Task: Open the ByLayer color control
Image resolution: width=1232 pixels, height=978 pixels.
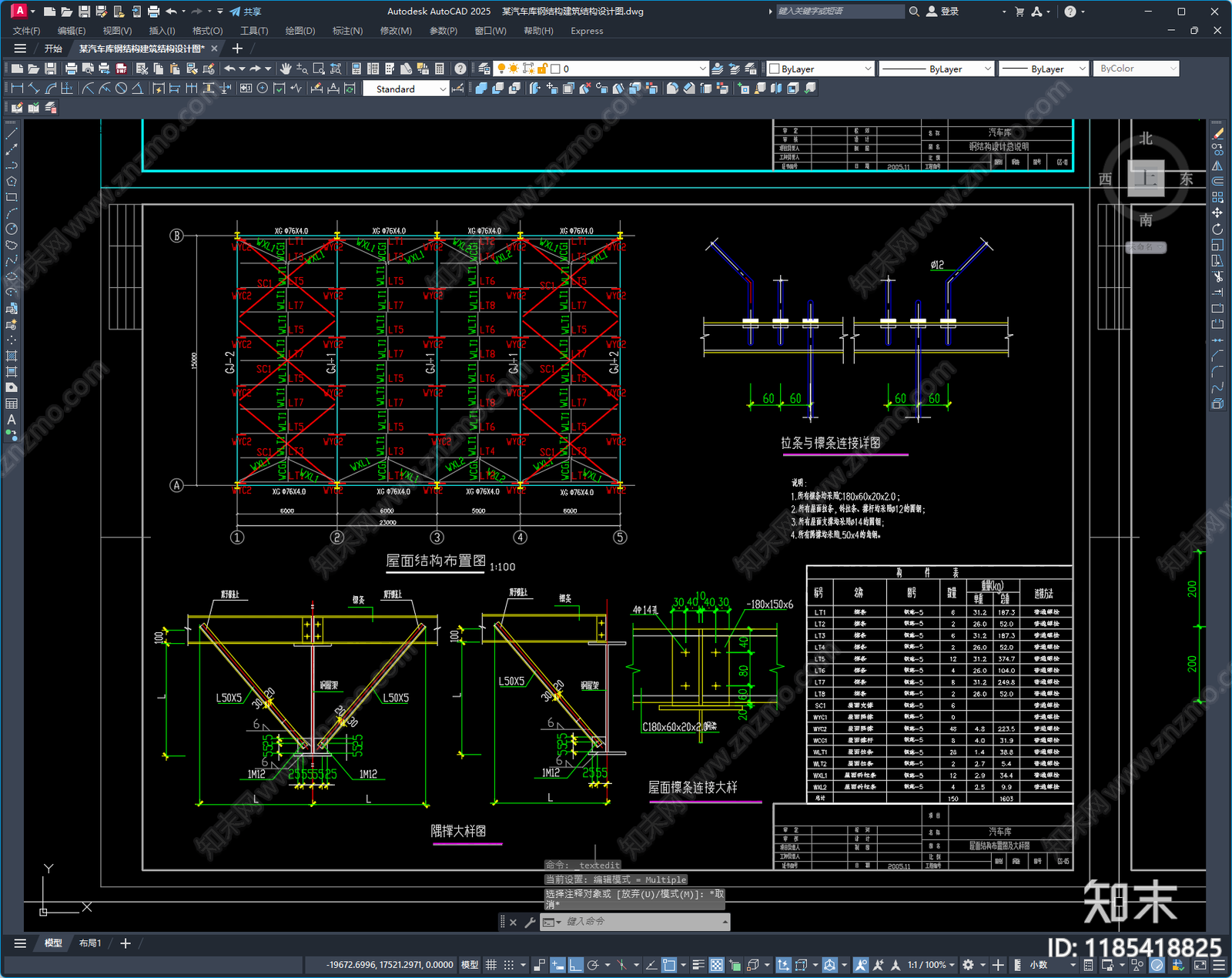Action: click(x=820, y=69)
